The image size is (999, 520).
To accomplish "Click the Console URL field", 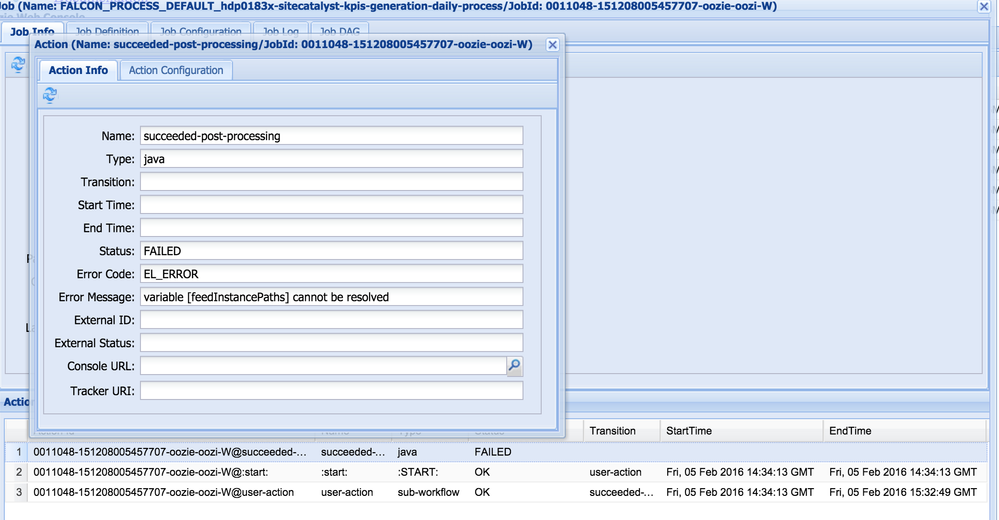I will click(323, 366).
